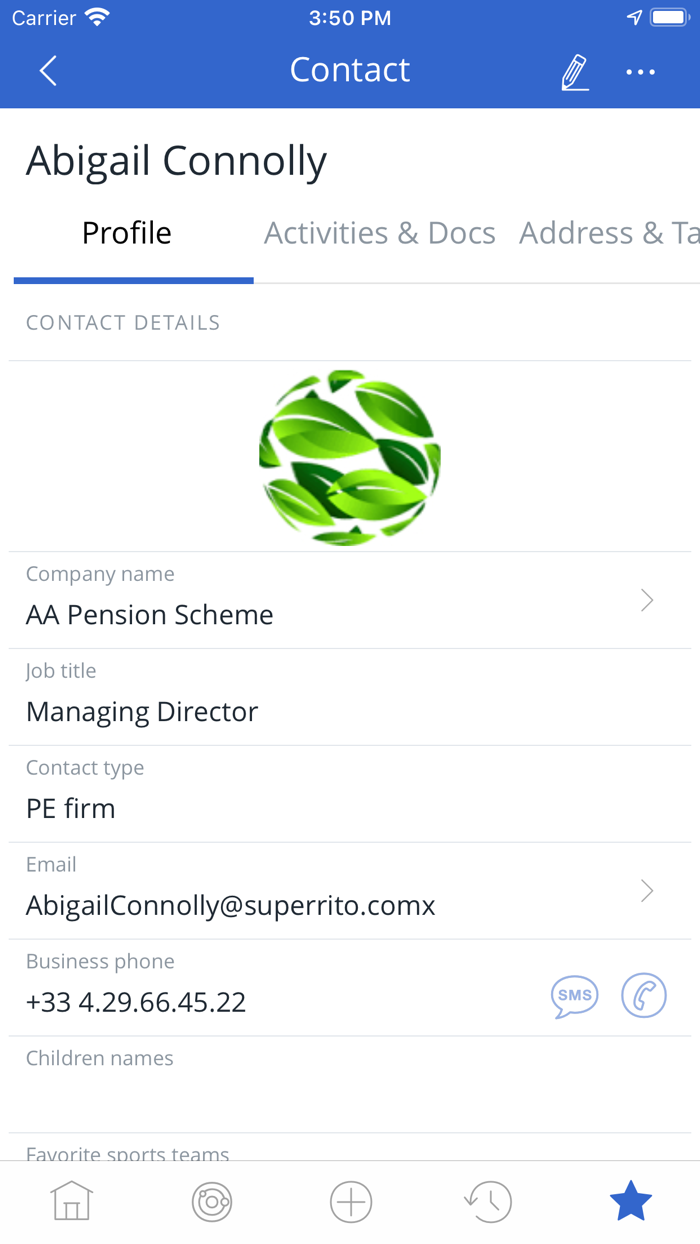This screenshot has width=700, height=1244.
Task: Open recent history clock icon
Action: (x=489, y=1201)
